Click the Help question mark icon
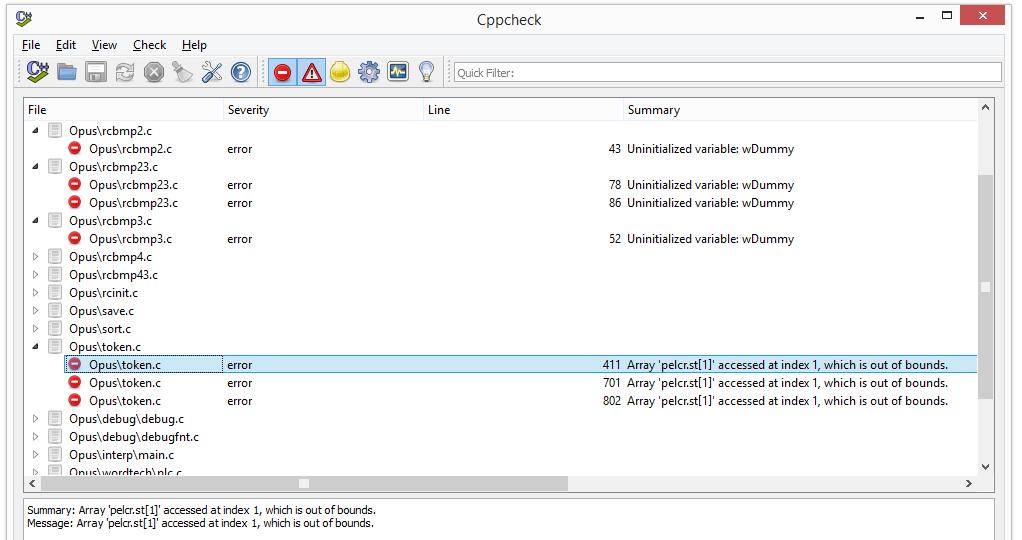1022x540 pixels. click(x=241, y=72)
